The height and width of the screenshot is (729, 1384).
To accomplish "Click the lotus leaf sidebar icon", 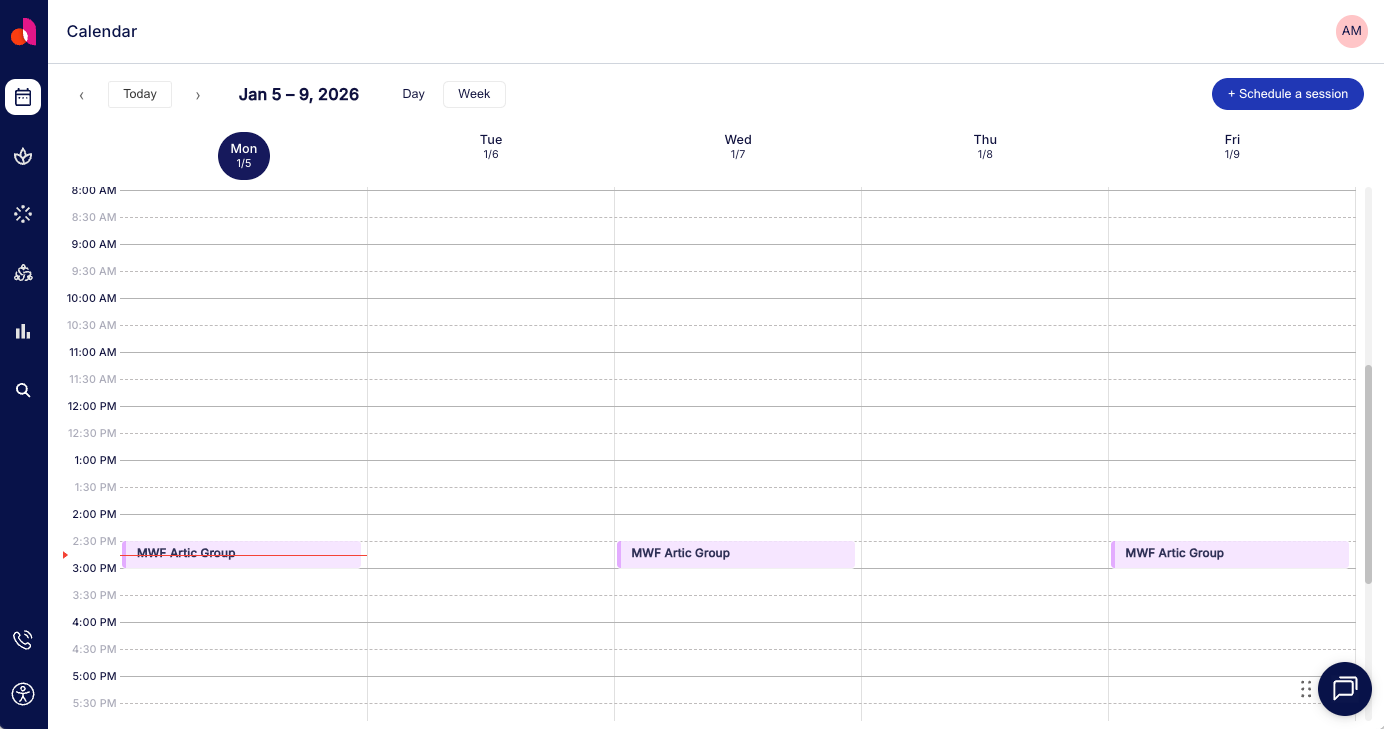I will [23, 156].
